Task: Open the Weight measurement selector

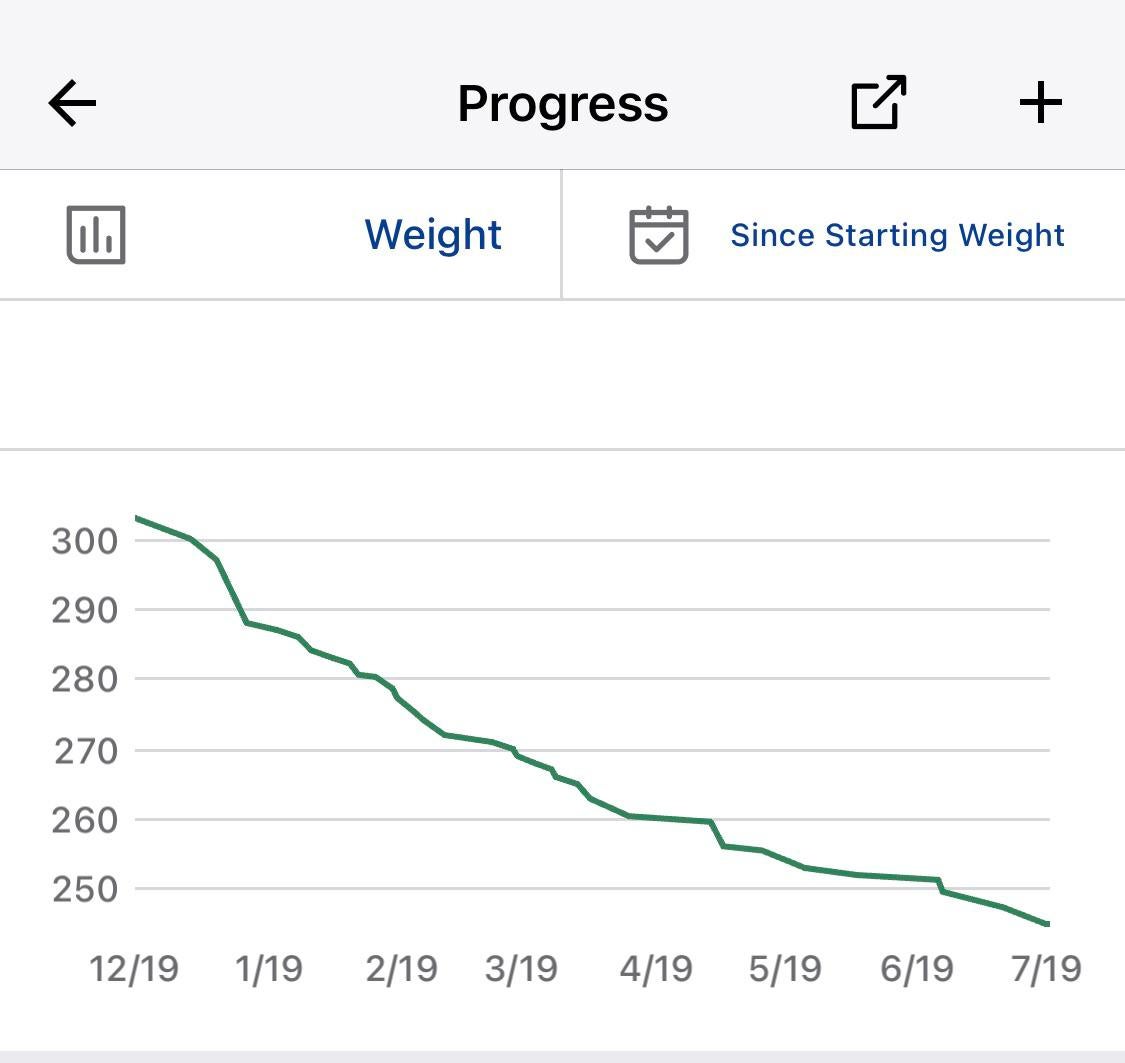Action: 433,235
